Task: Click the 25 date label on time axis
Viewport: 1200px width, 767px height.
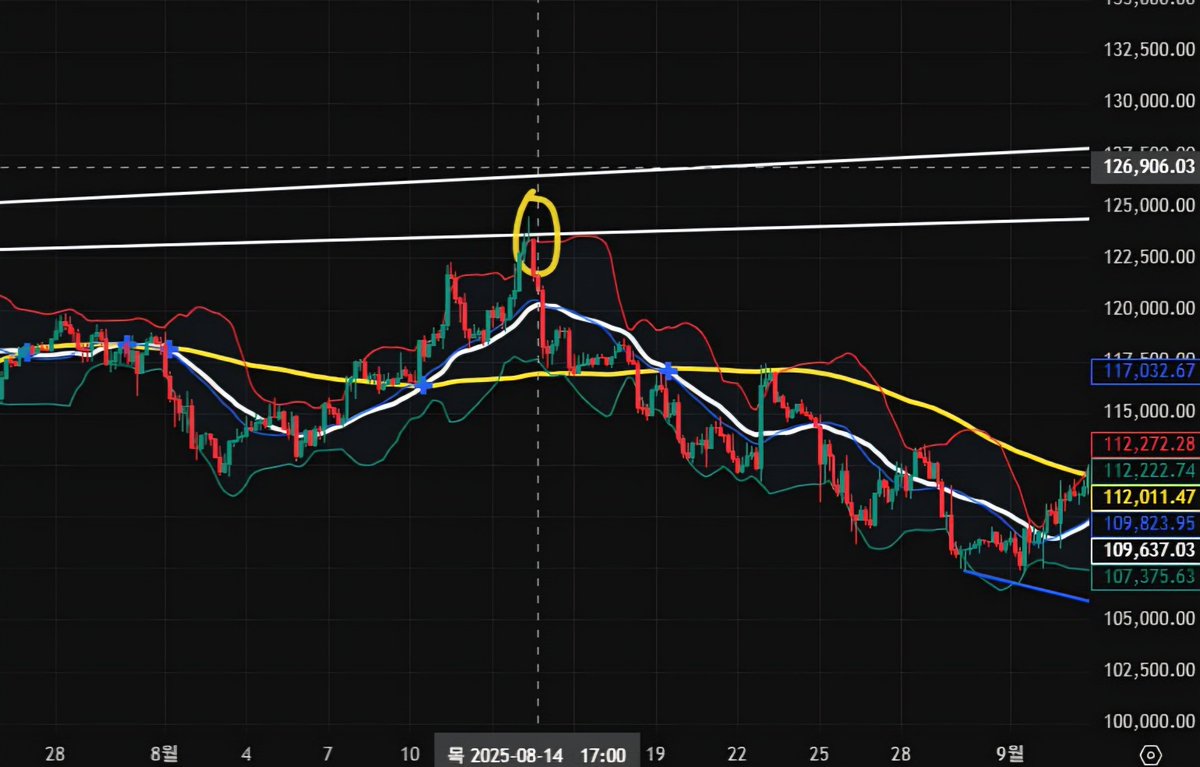Action: [819, 755]
